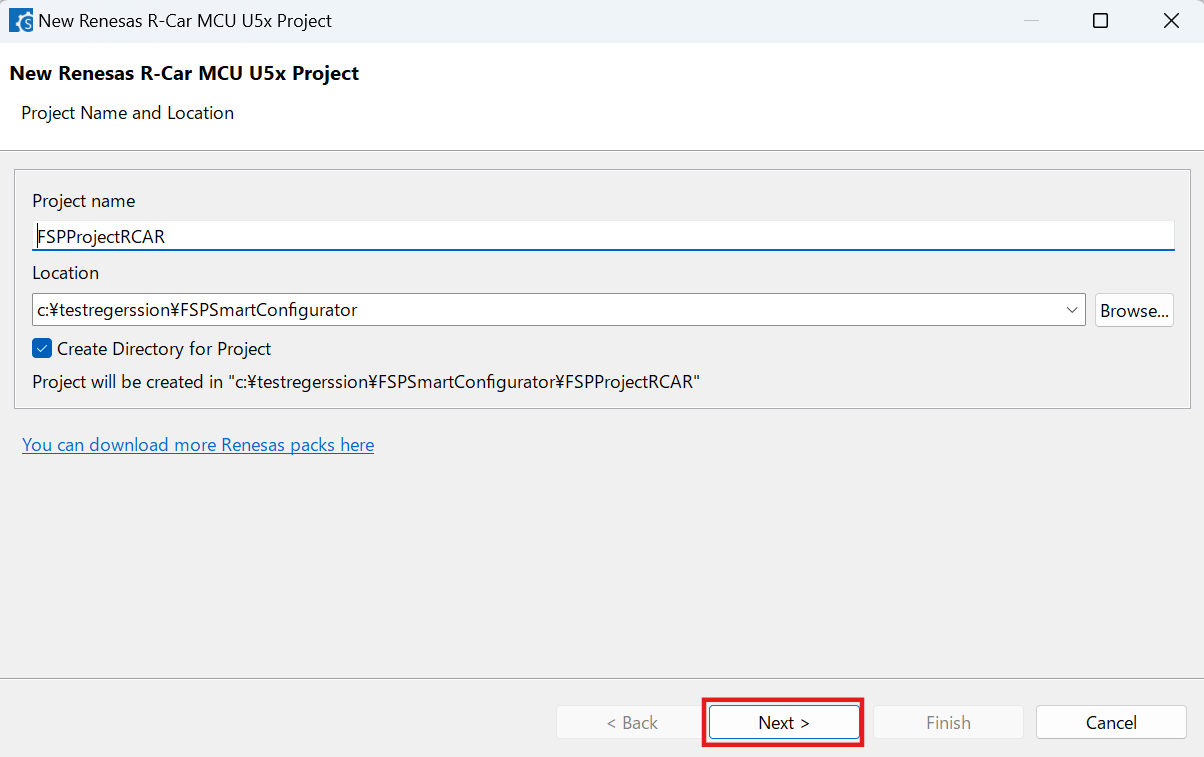Uncheck Create Directory for Project
Screen dimensions: 1204x757
(42, 348)
